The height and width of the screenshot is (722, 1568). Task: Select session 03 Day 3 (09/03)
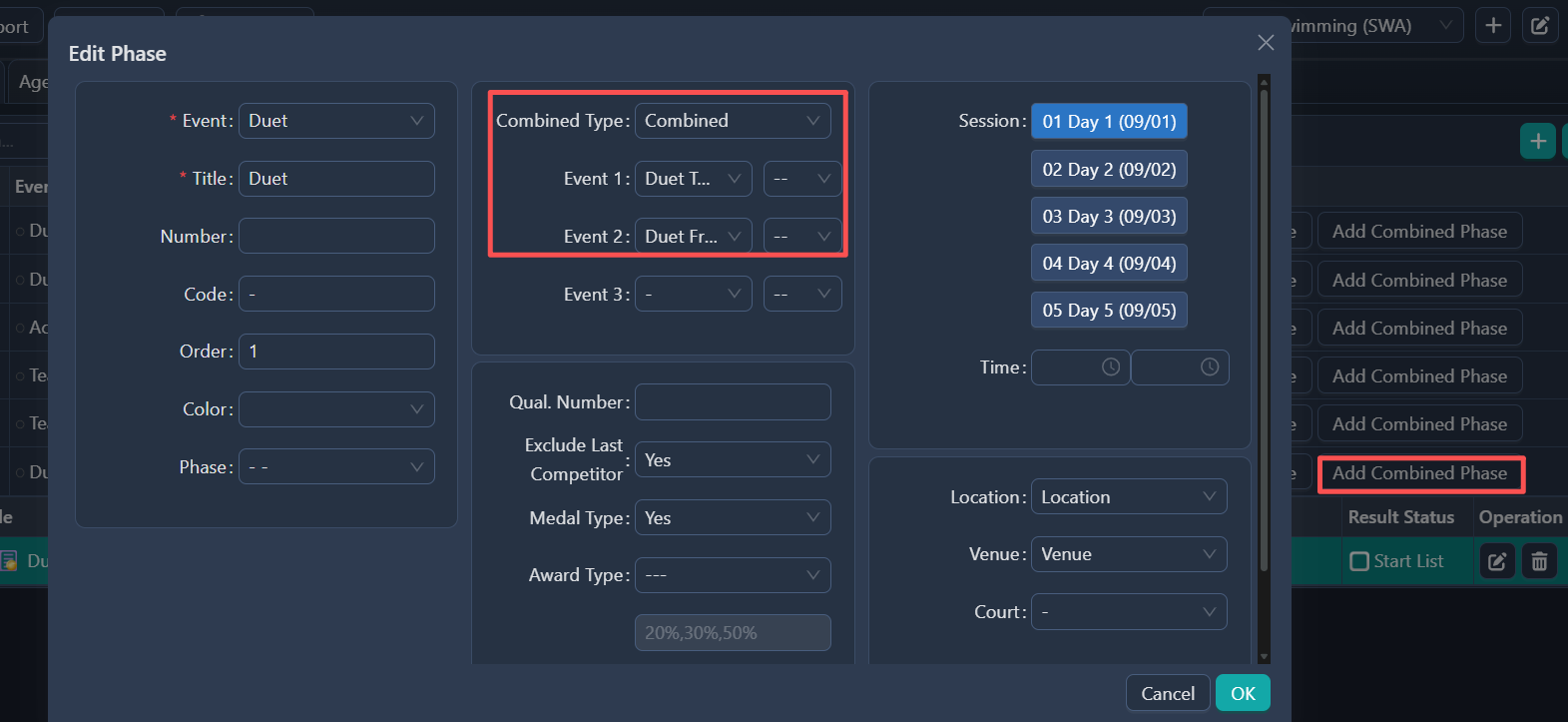click(1109, 216)
